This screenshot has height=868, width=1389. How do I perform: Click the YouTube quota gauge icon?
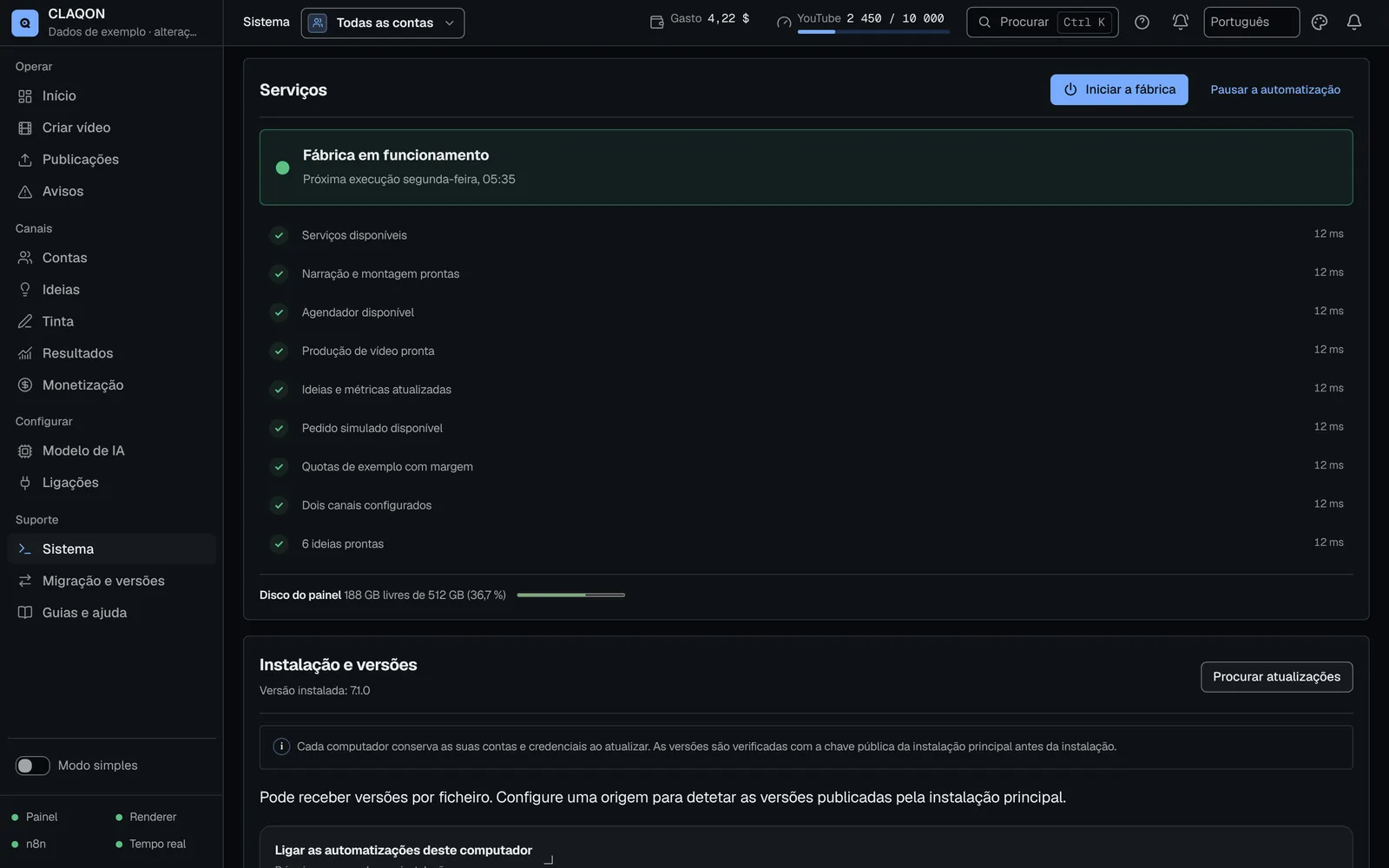click(x=784, y=22)
